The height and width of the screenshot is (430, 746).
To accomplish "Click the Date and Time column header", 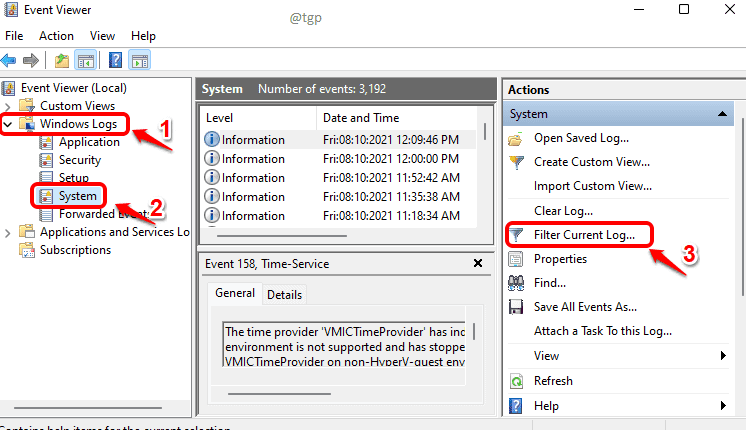I will pos(398,117).
